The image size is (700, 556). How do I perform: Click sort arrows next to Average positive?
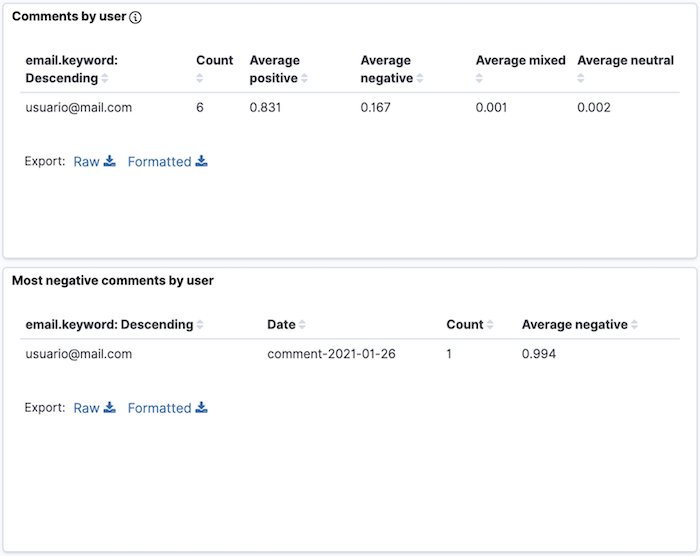(305, 78)
